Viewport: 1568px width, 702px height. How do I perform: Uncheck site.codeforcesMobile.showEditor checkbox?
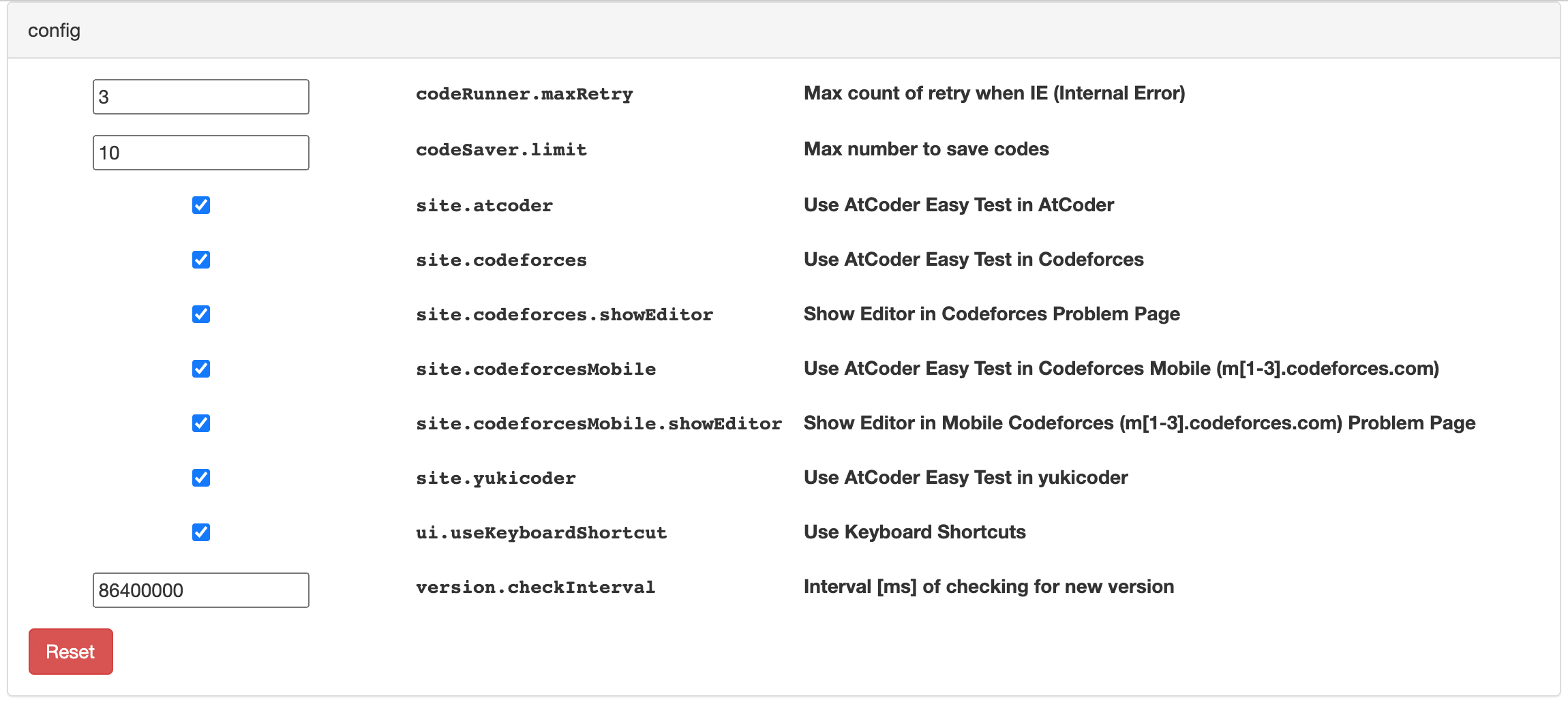[201, 423]
